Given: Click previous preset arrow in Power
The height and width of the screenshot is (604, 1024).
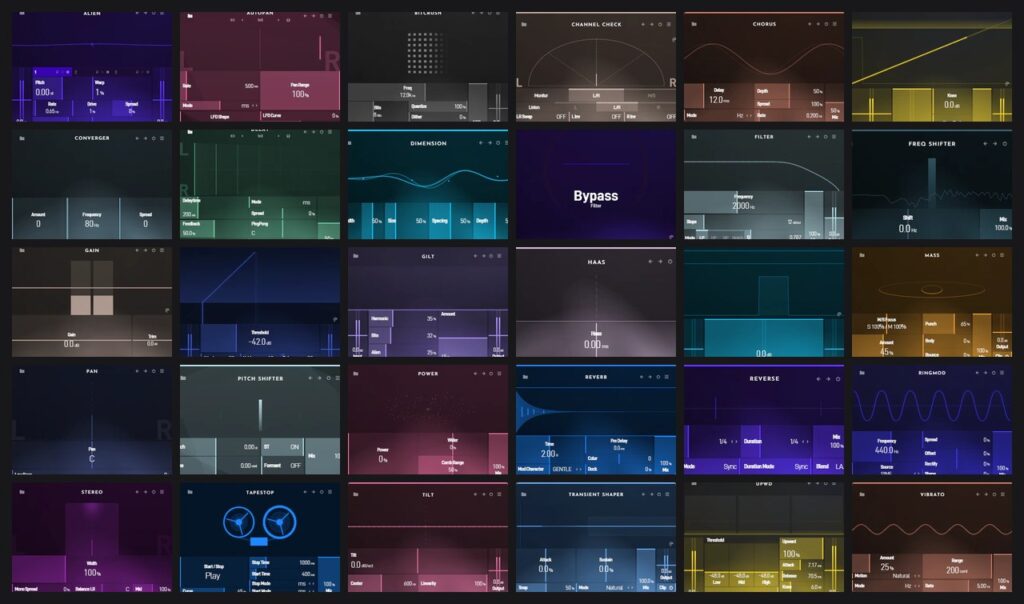Looking at the screenshot, I should coord(475,374).
